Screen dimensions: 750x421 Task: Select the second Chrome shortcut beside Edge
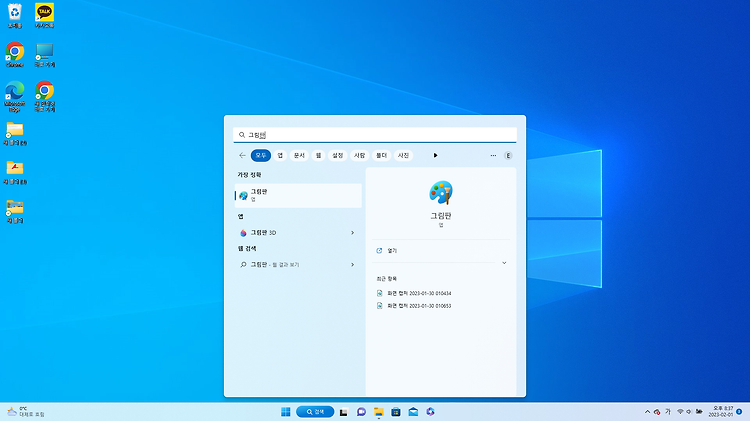pos(44,96)
